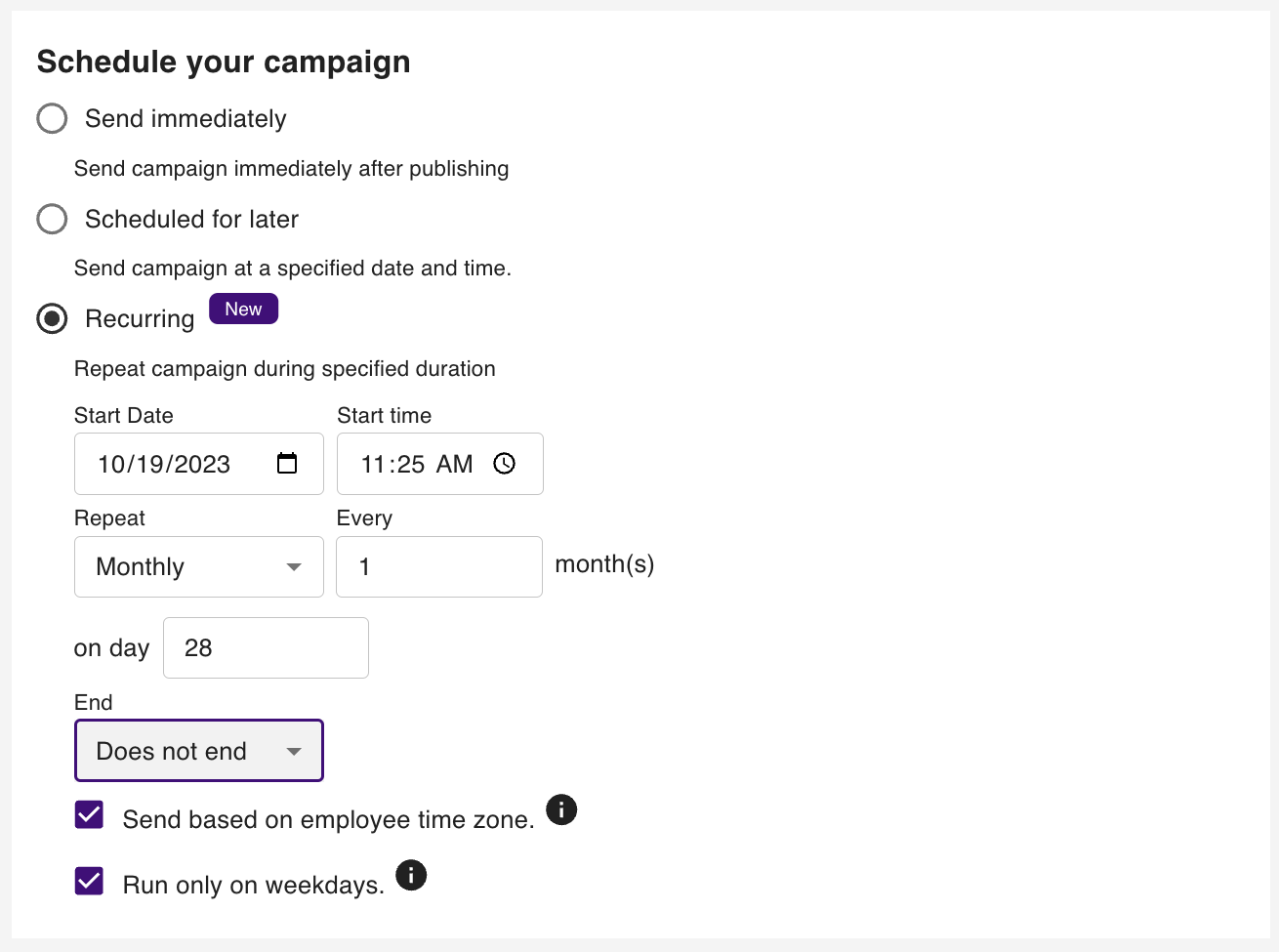The image size is (1279, 952).
Task: Show info for employee time zone option
Action: 561,809
